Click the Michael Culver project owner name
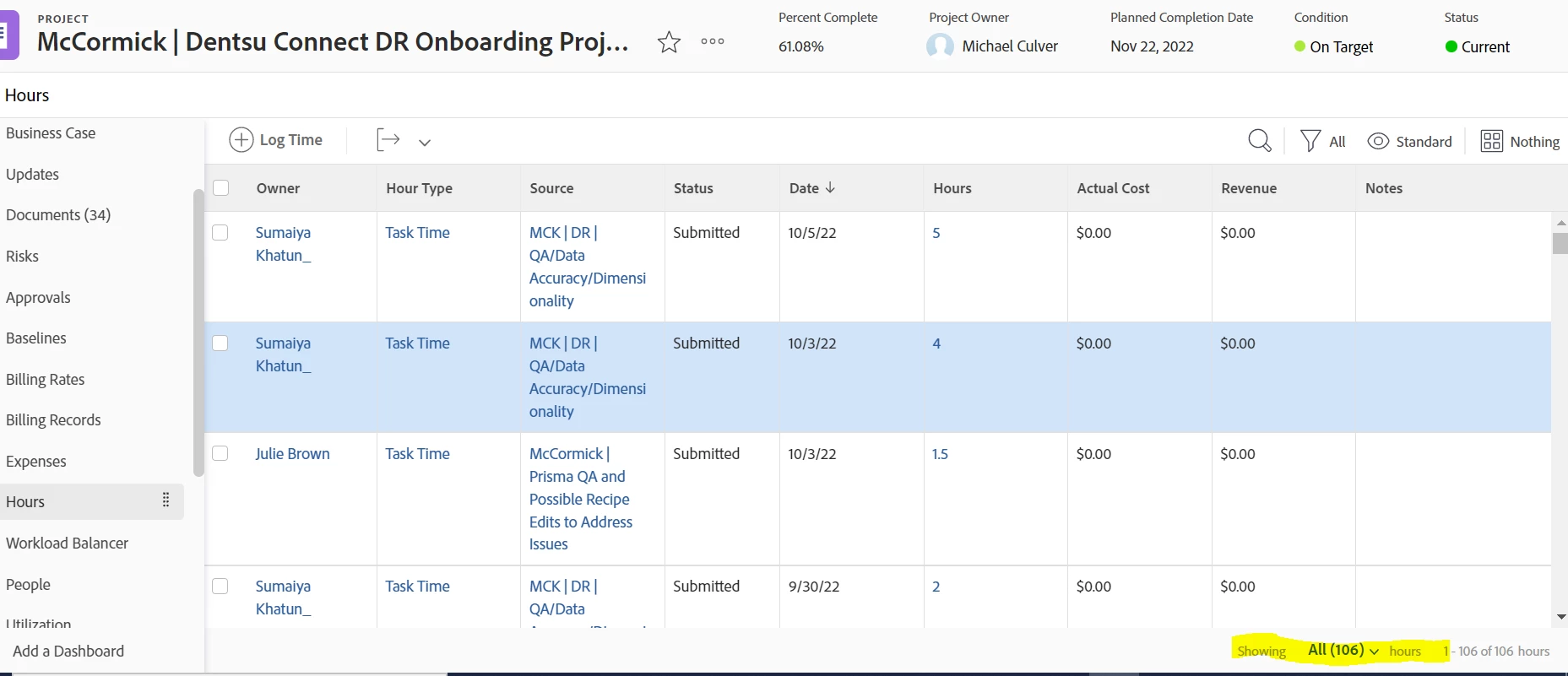 click(x=1010, y=46)
